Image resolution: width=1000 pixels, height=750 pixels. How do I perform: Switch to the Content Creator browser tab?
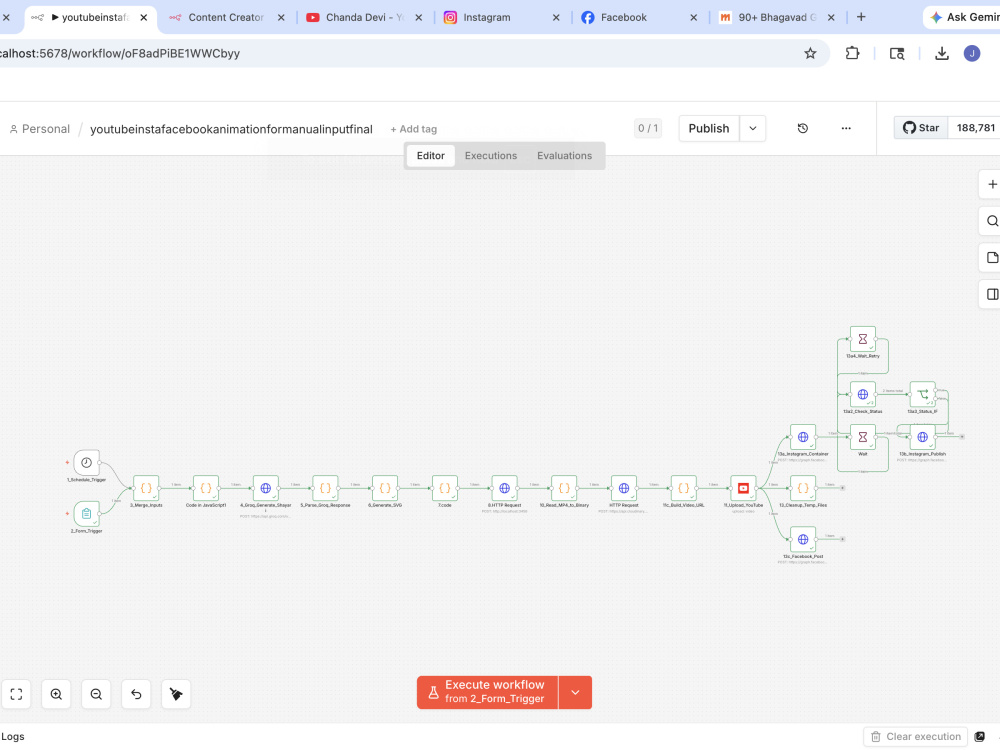[226, 17]
